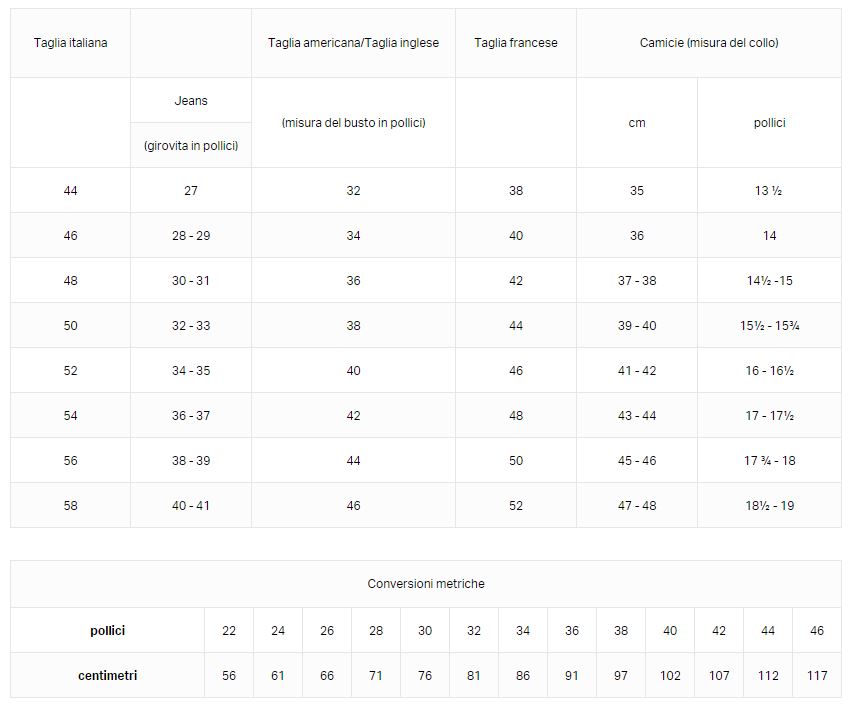Select the "Camicie (misura del collo)" header

pyautogui.click(x=709, y=43)
